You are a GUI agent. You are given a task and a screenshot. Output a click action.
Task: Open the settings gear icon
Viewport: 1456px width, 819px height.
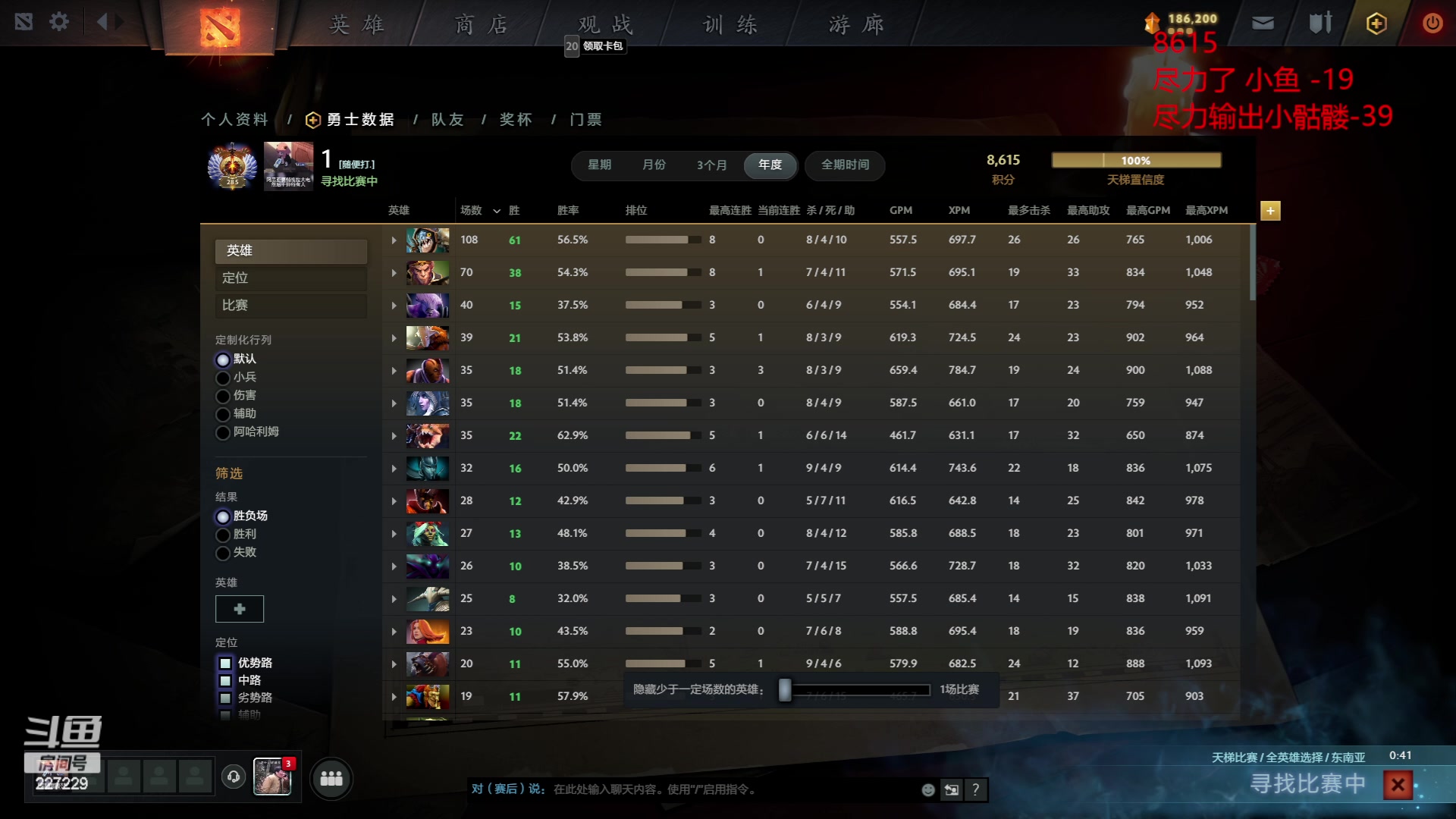(59, 22)
